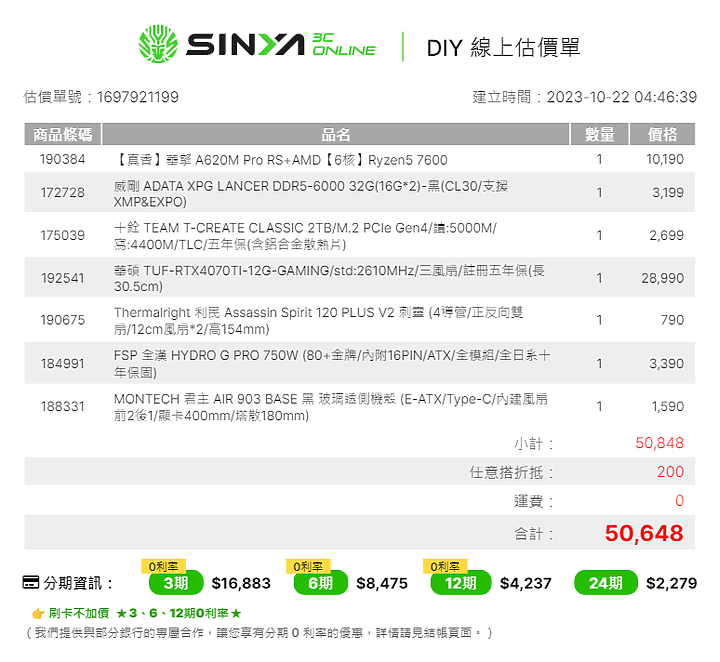Click price 3,390
This screenshot has width=720, height=662.
(666, 364)
